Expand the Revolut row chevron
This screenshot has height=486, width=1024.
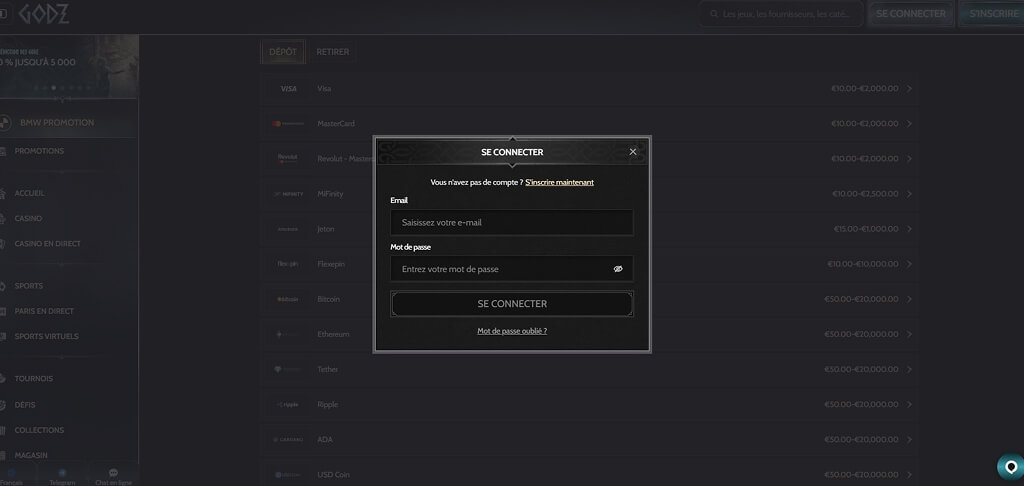click(910, 159)
